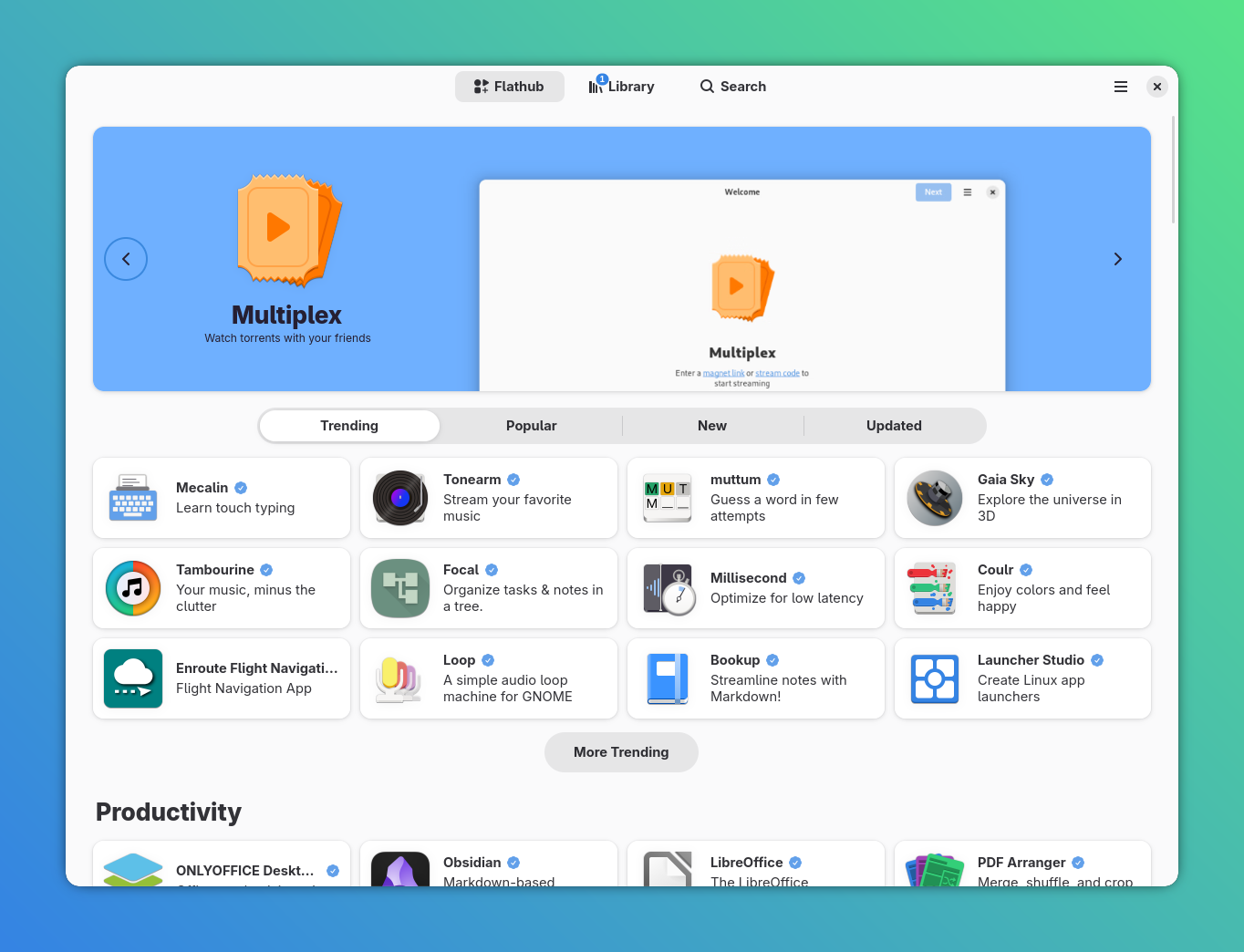Click the More Trending button

tap(621, 752)
